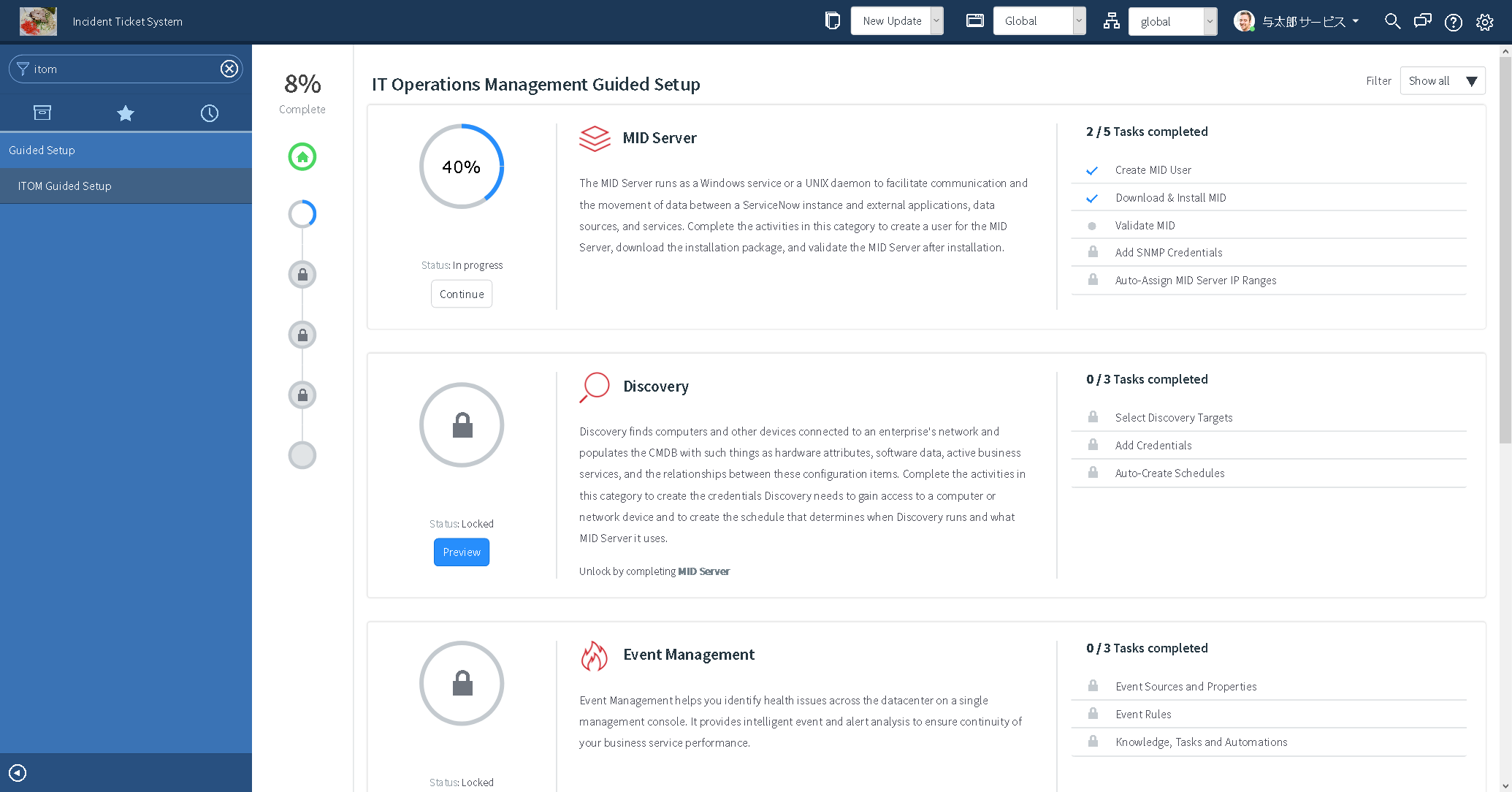
Task: Open the Show all filter dropdown
Action: click(x=1442, y=81)
